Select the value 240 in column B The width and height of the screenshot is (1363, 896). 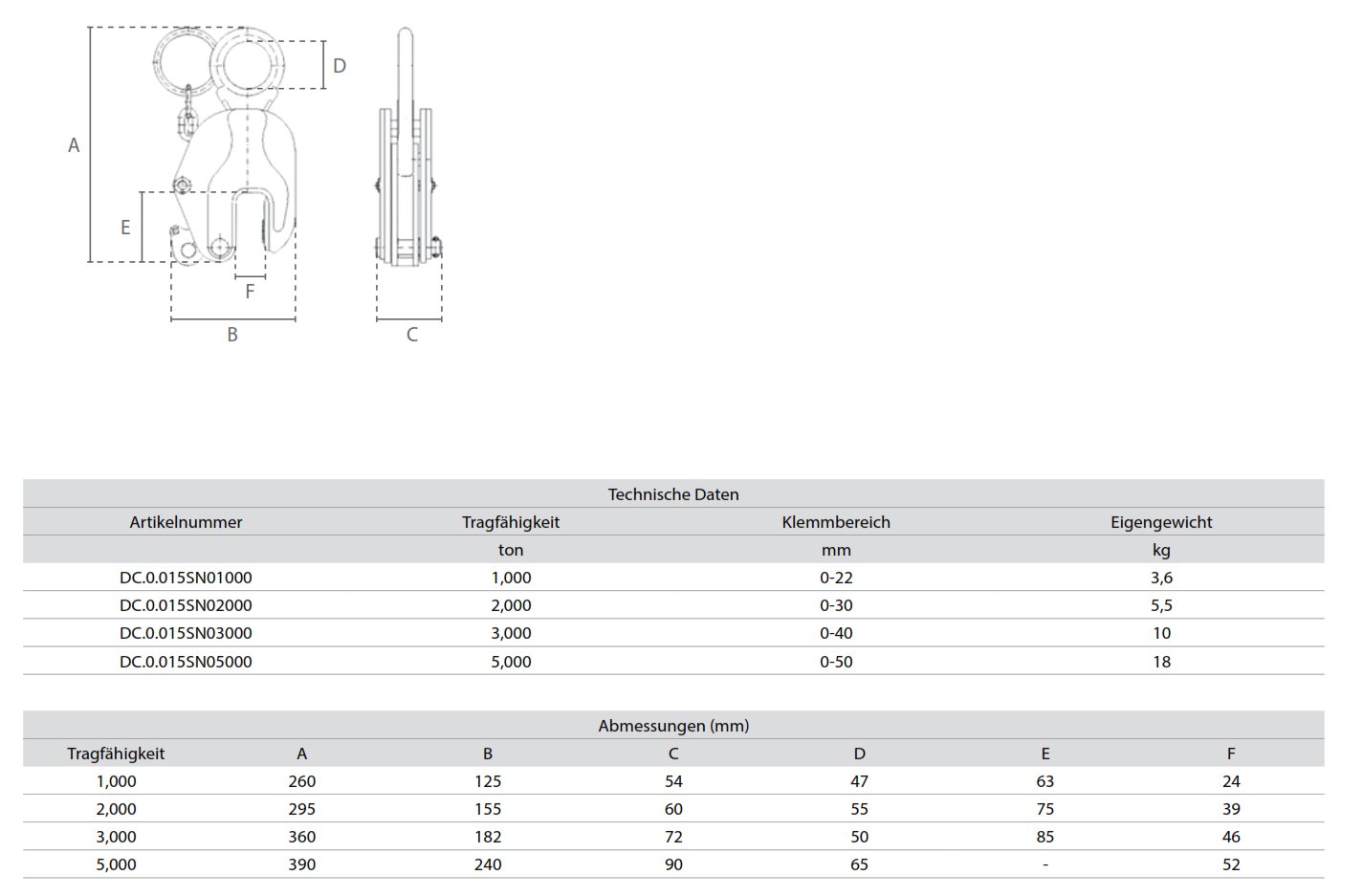click(x=488, y=864)
